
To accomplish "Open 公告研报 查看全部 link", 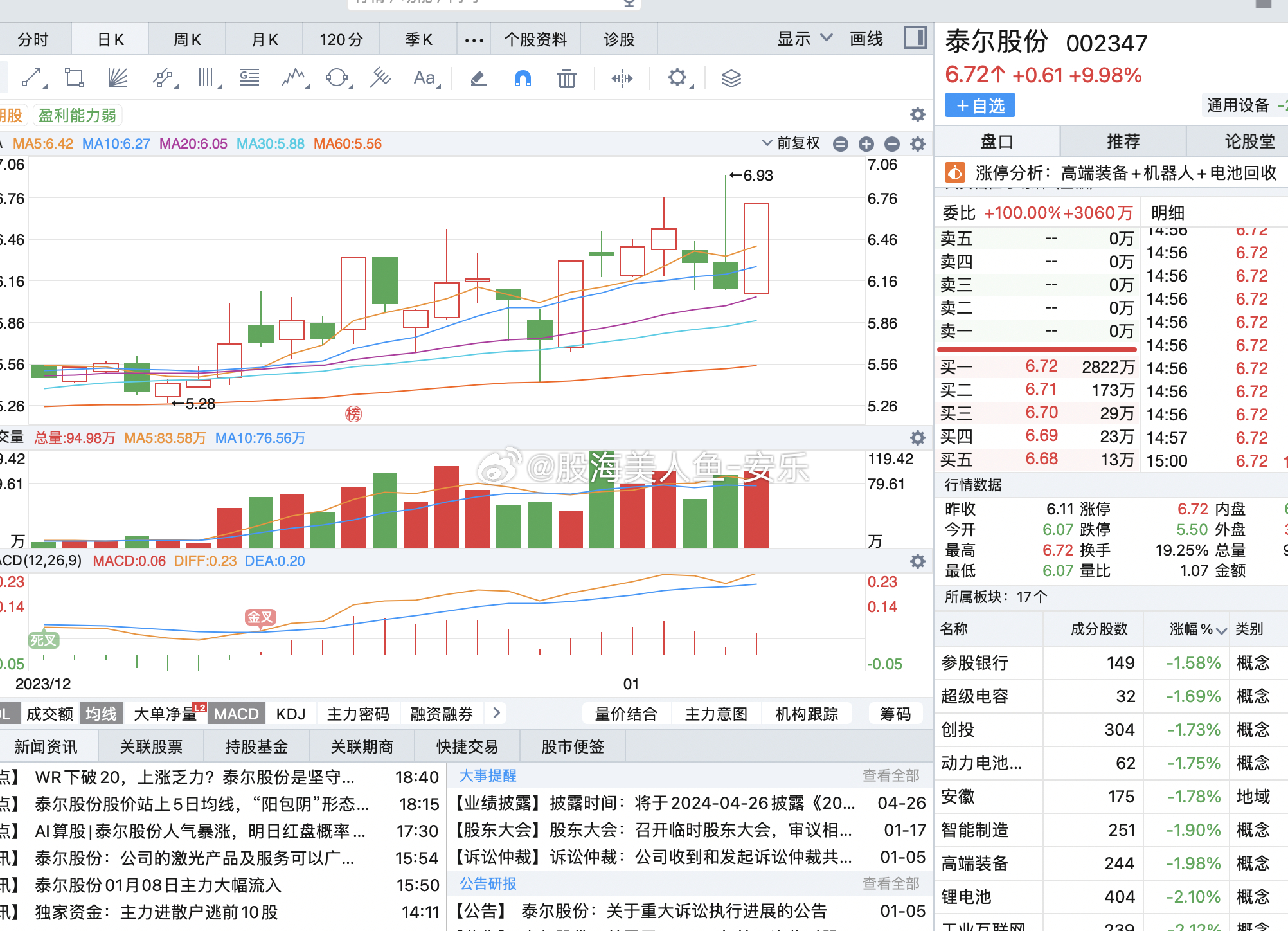I will [890, 883].
